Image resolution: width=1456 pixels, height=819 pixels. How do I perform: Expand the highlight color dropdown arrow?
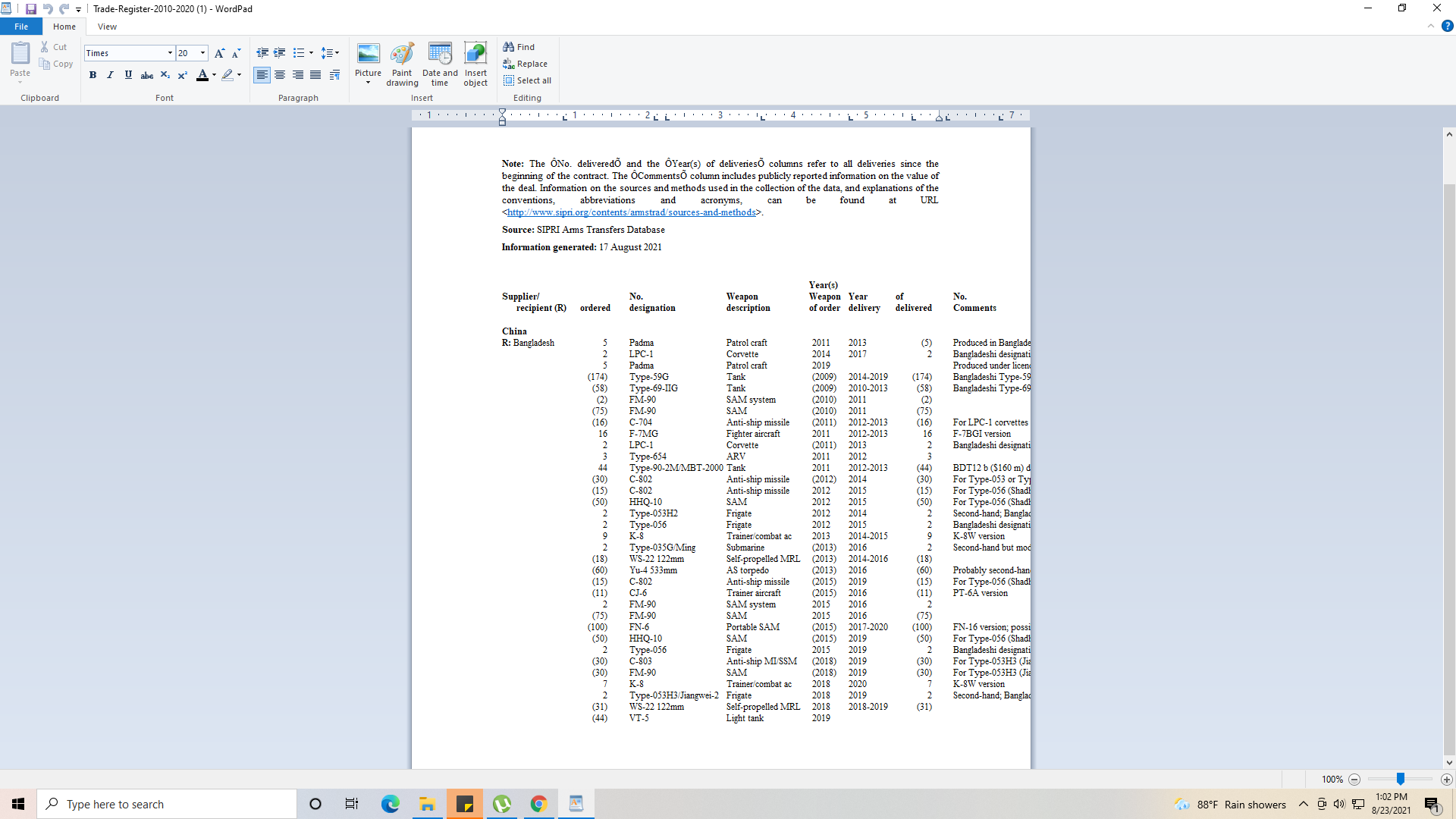239,75
